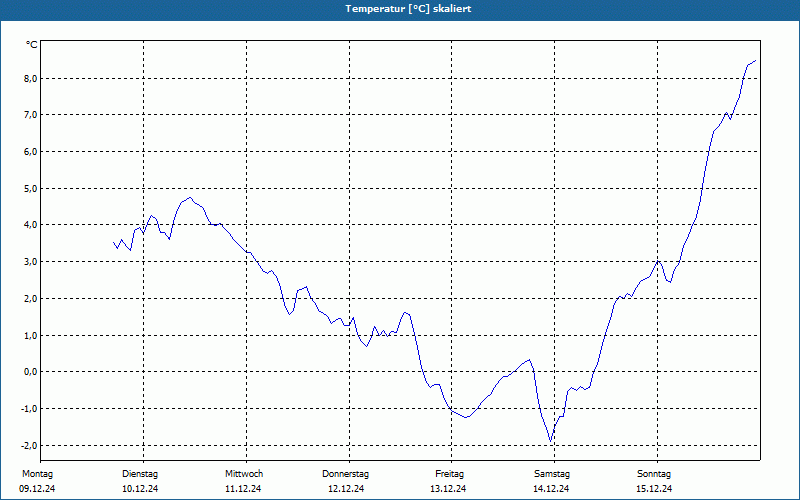
Task: Click the 3,0 y-axis tick label
Action: click(30, 262)
